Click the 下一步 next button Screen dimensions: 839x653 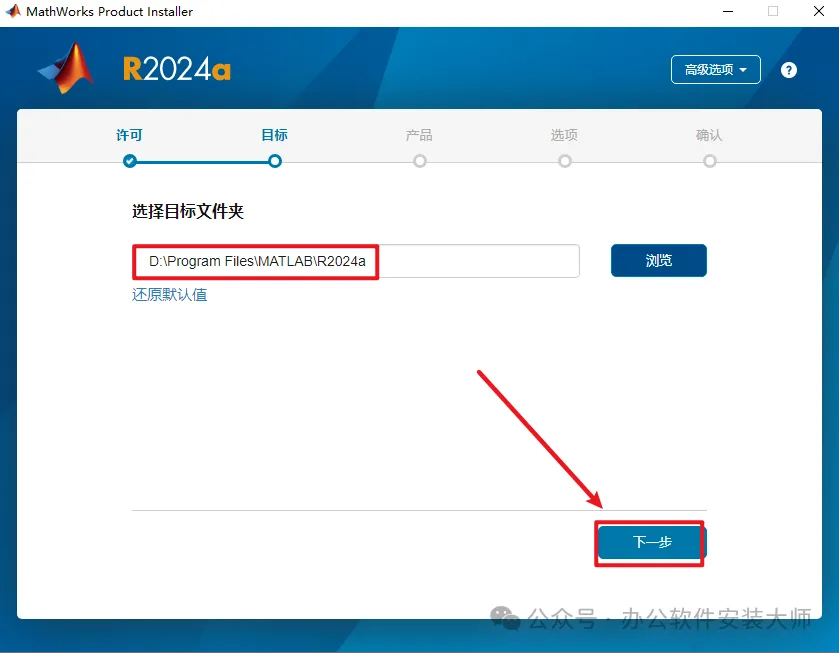(x=652, y=542)
